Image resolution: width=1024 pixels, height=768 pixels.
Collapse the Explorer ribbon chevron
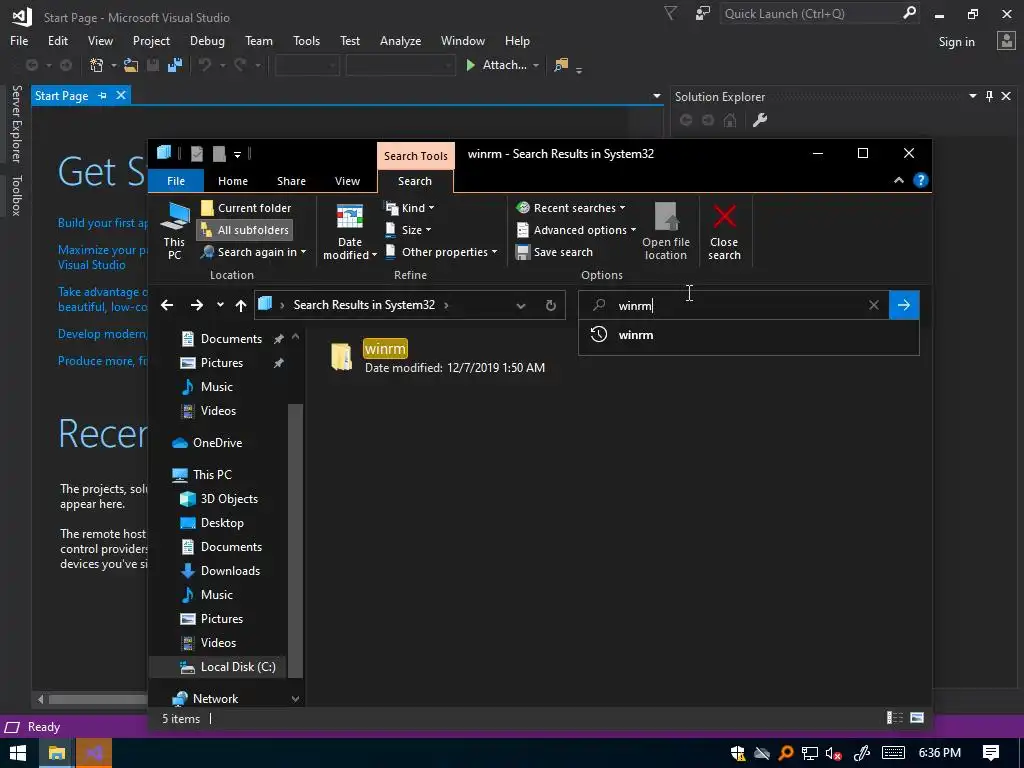[899, 180]
